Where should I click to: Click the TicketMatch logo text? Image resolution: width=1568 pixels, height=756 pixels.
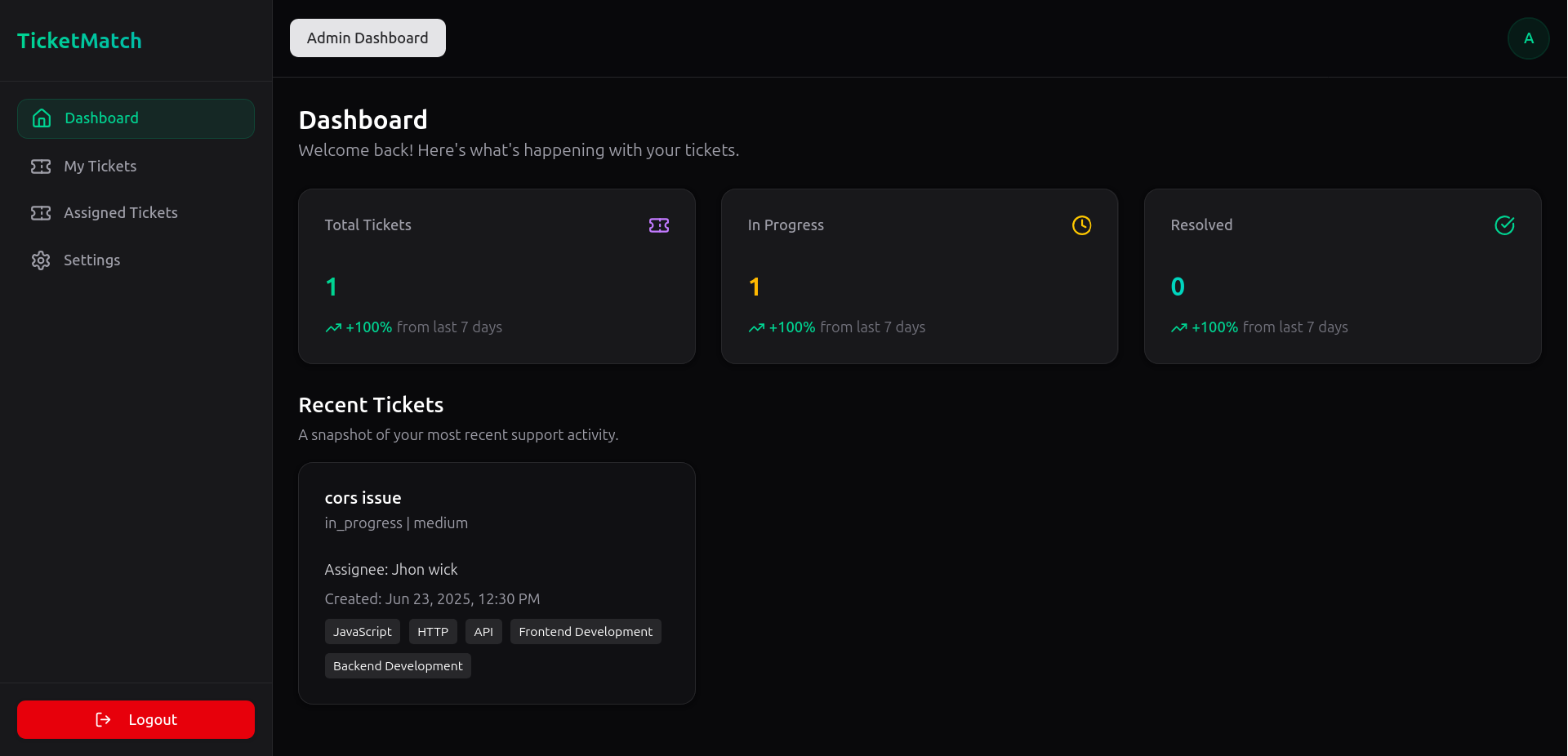[x=79, y=41]
